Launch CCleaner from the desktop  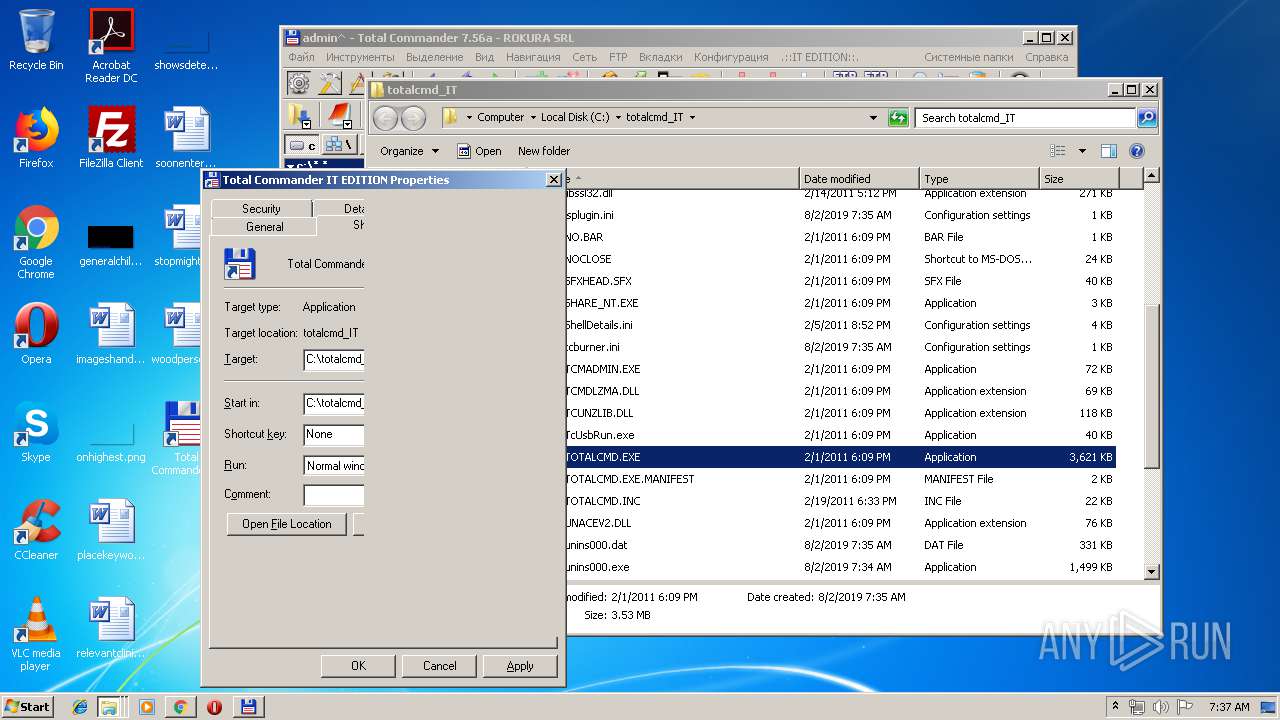tap(36, 530)
